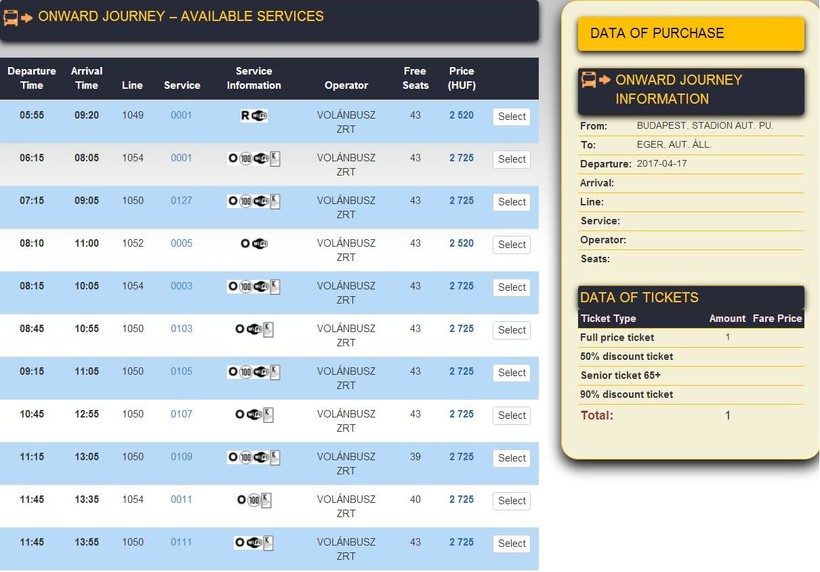The image size is (820, 572).
Task: Click the WiFi icon on the 10:45 service
Action: tap(254, 415)
